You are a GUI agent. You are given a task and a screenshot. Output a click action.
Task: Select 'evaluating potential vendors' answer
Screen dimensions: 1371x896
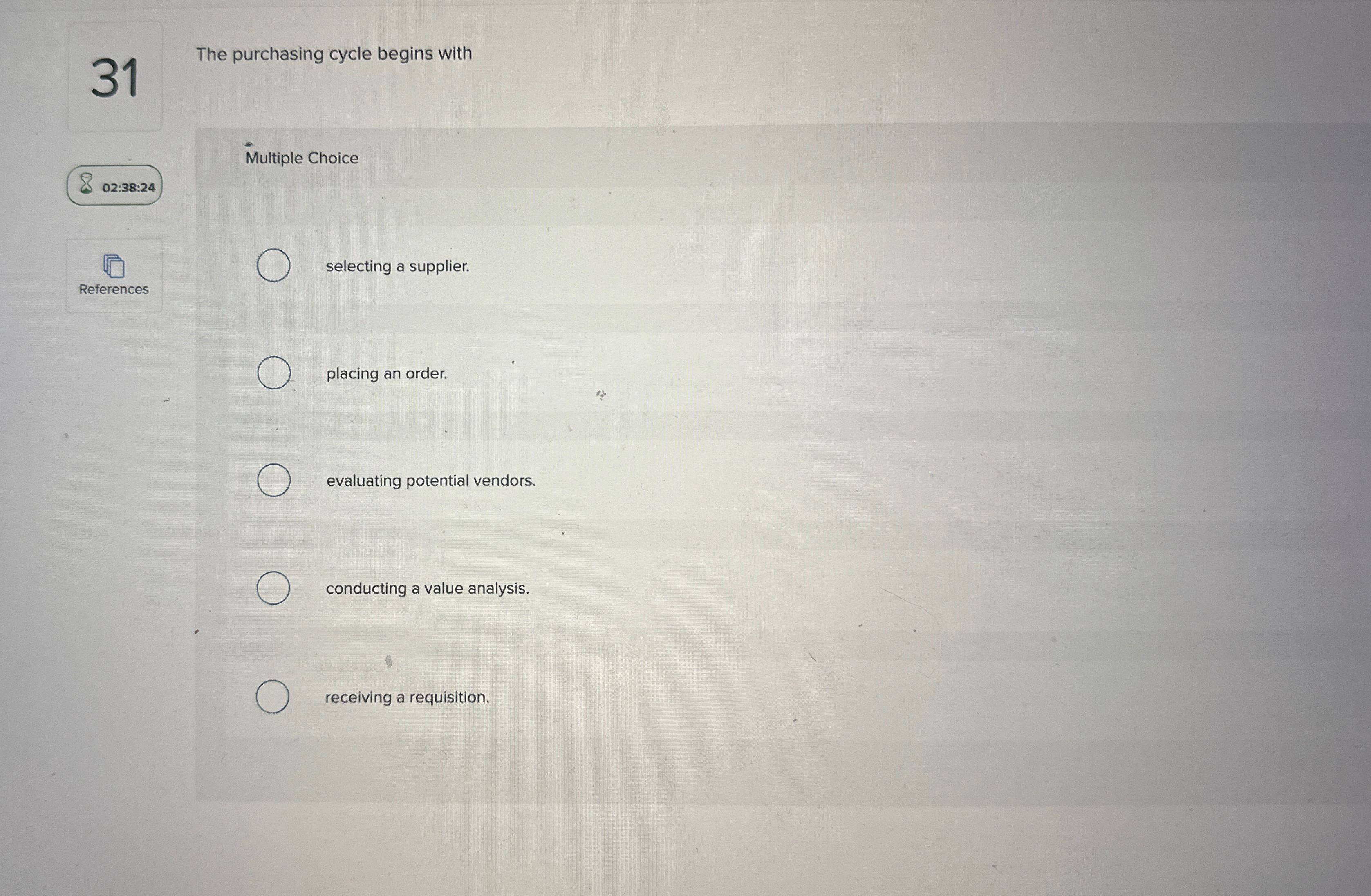(x=275, y=480)
